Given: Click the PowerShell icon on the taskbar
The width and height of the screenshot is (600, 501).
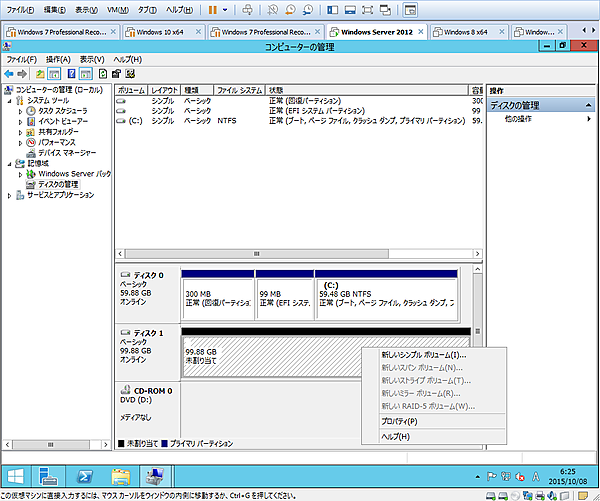Looking at the screenshot, I should pyautogui.click(x=85, y=473).
